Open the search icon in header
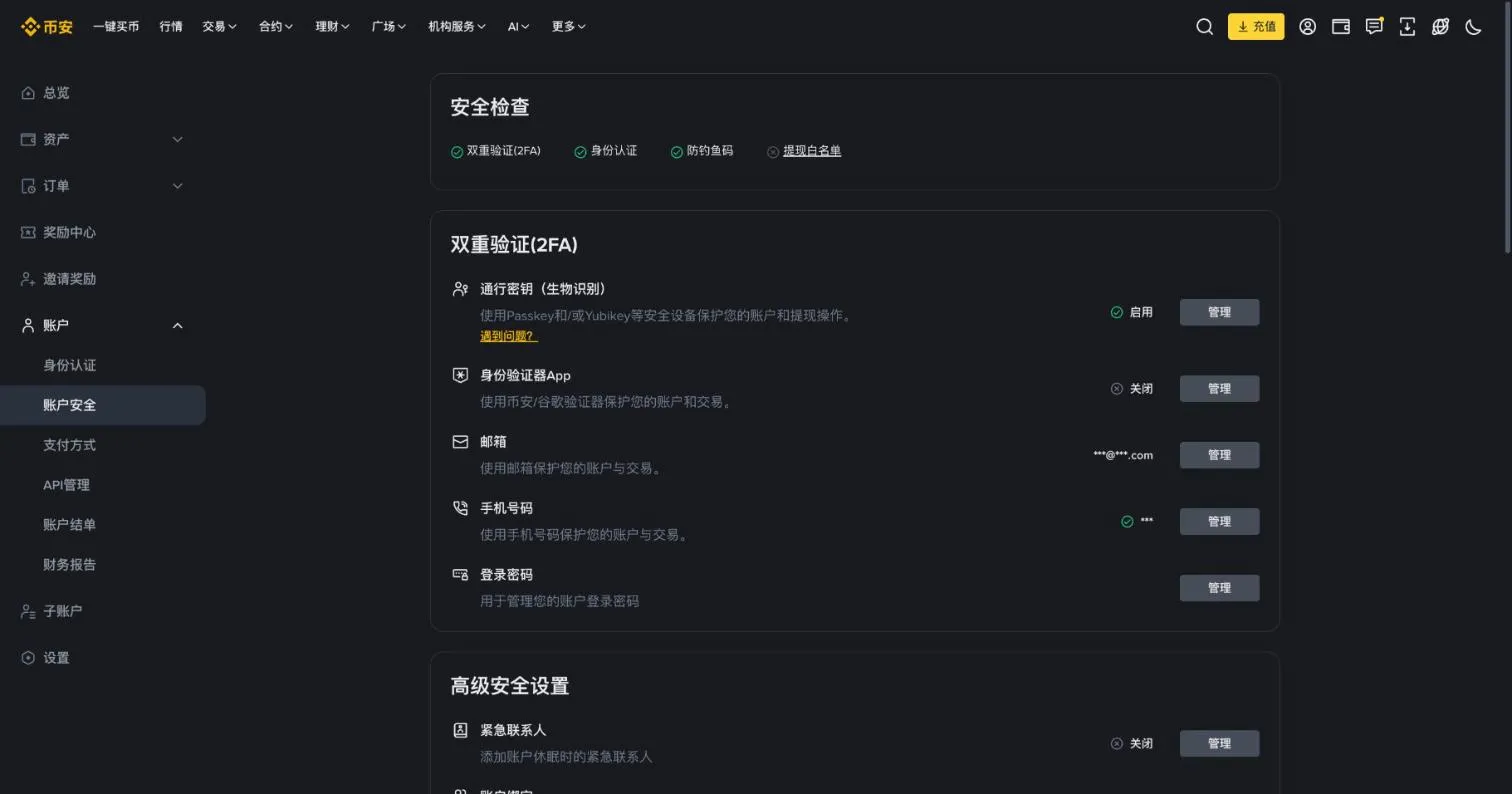 (x=1204, y=27)
